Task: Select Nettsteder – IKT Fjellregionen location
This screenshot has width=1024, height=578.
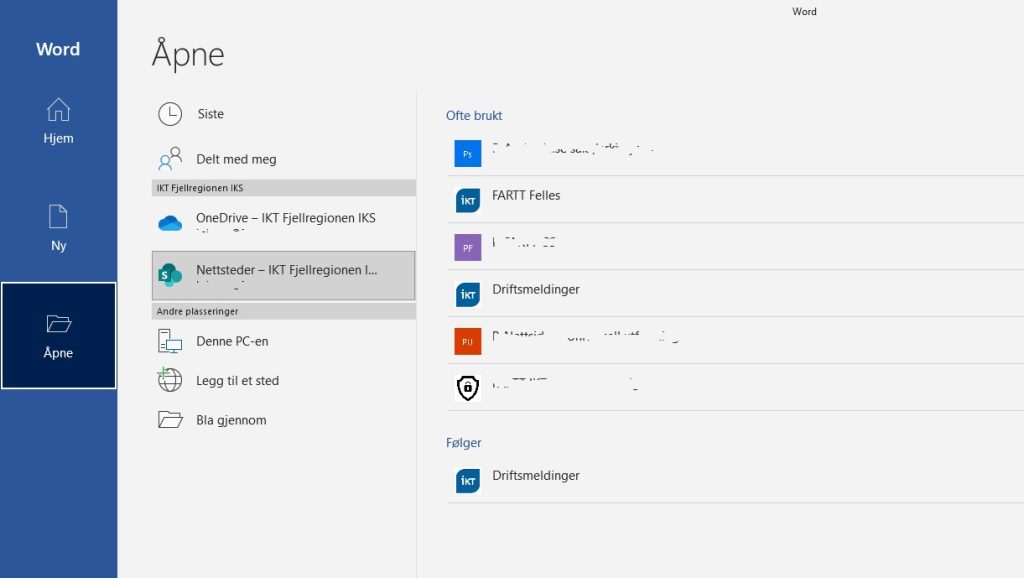Action: point(283,276)
